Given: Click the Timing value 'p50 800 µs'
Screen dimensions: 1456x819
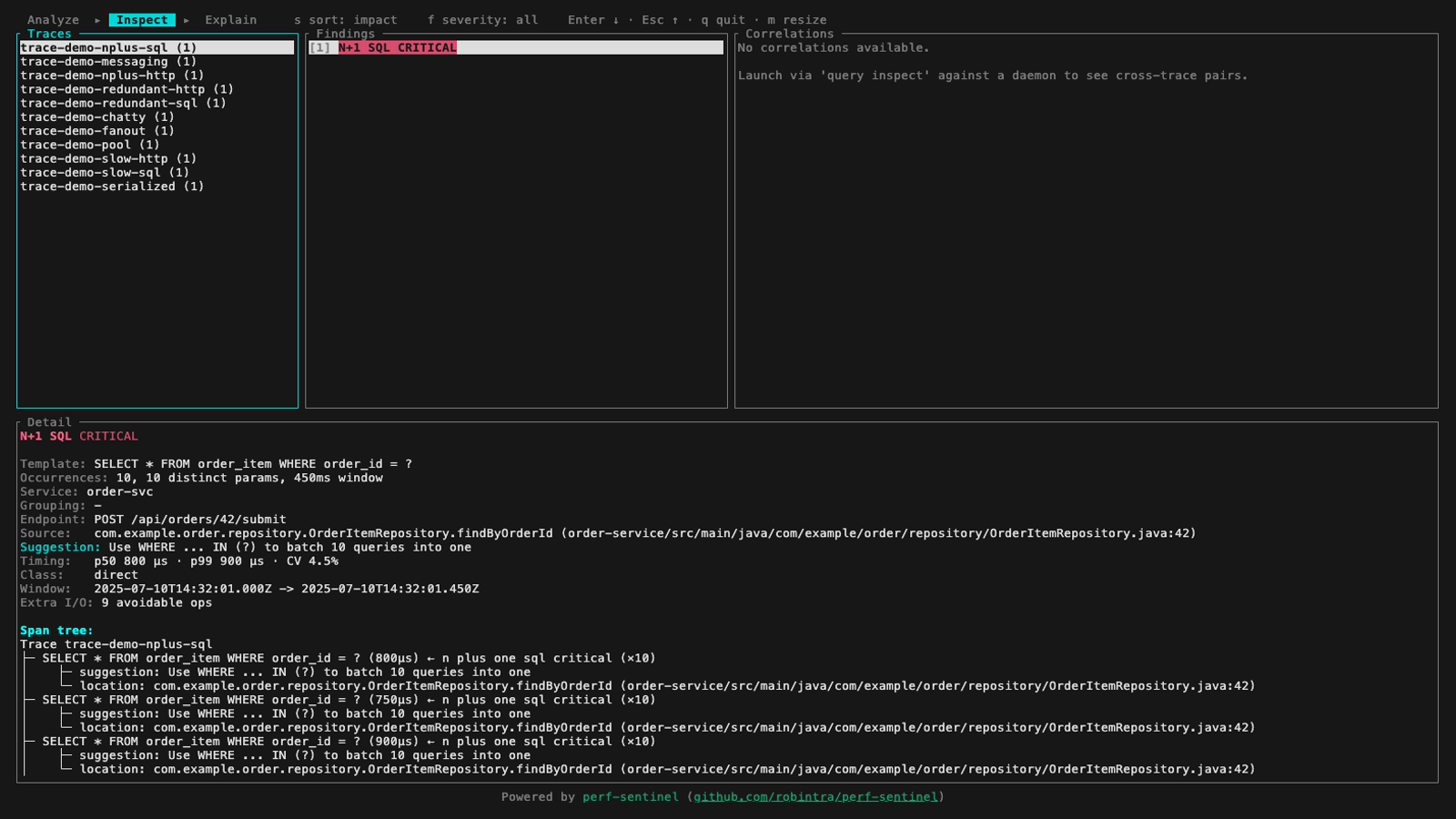Looking at the screenshot, I should [135, 561].
